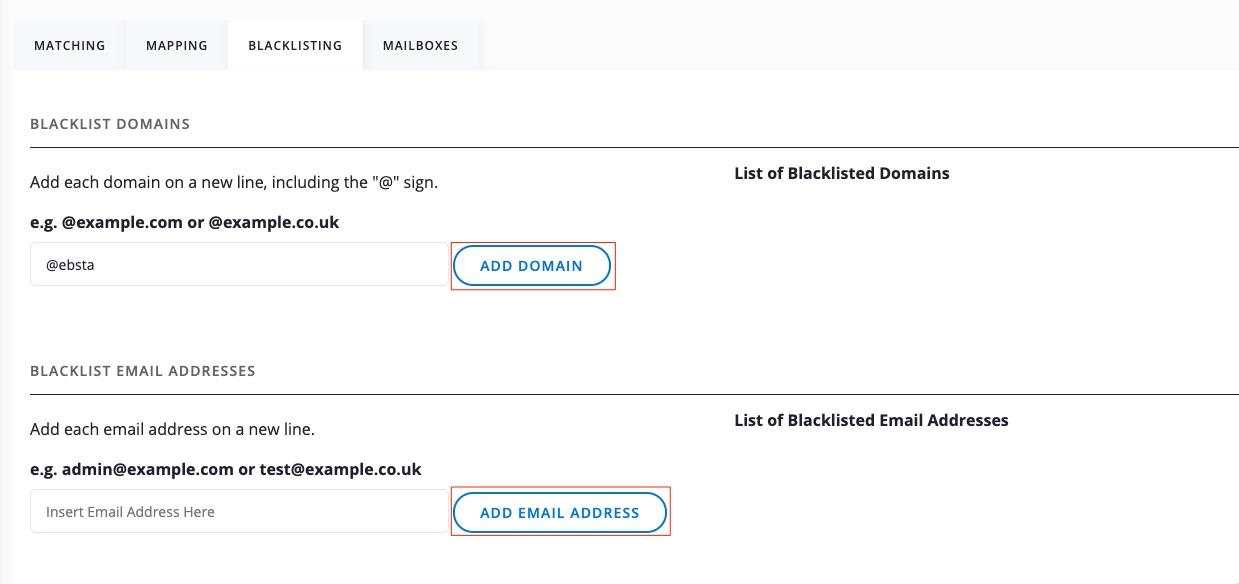Switch to the Matching tab
This screenshot has width=1239, height=584.
[69, 46]
